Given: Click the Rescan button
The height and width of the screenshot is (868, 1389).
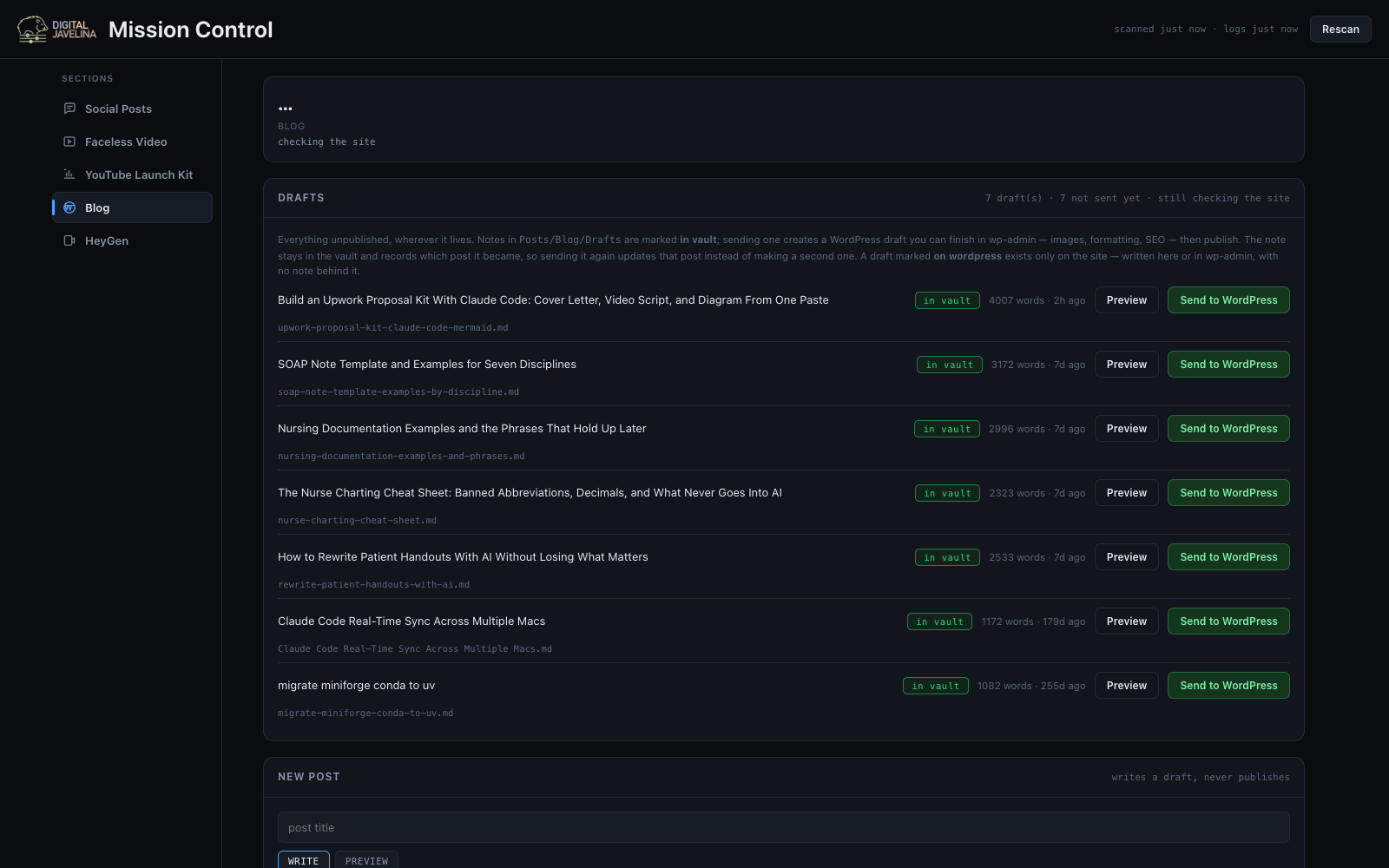Looking at the screenshot, I should [1340, 29].
